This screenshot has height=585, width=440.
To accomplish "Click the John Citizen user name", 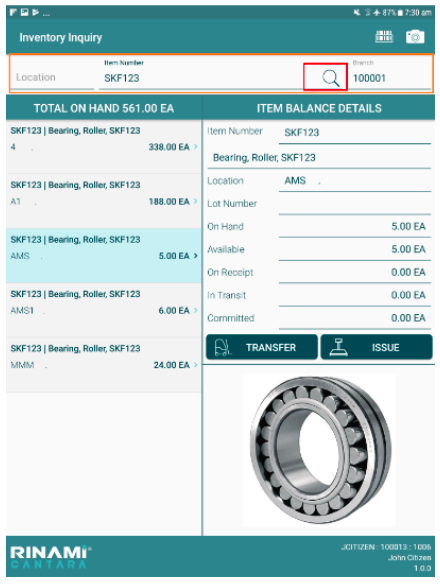I will point(409,557).
